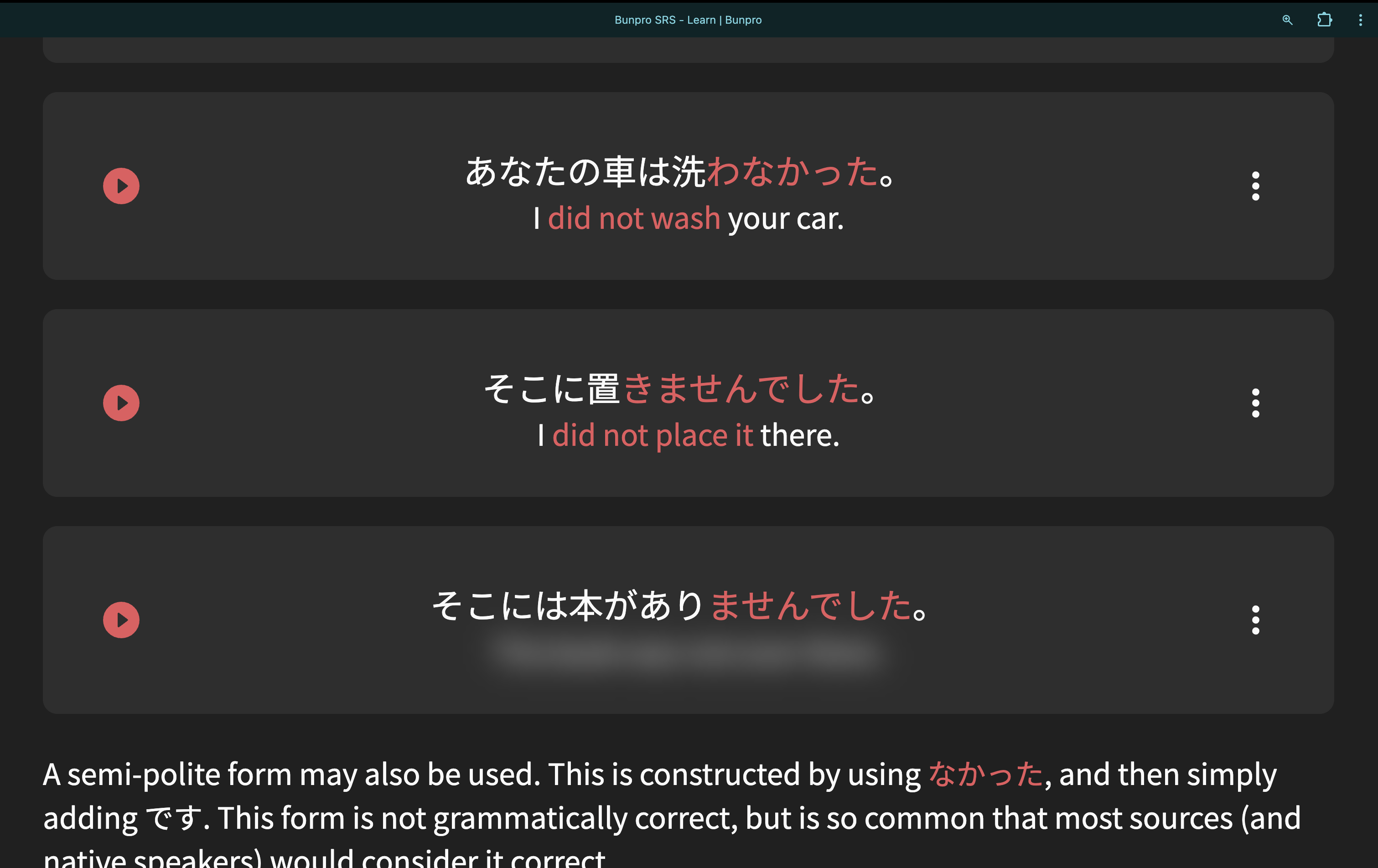Open the browser extensions puzzle icon
Image resolution: width=1378 pixels, height=868 pixels.
click(x=1324, y=20)
